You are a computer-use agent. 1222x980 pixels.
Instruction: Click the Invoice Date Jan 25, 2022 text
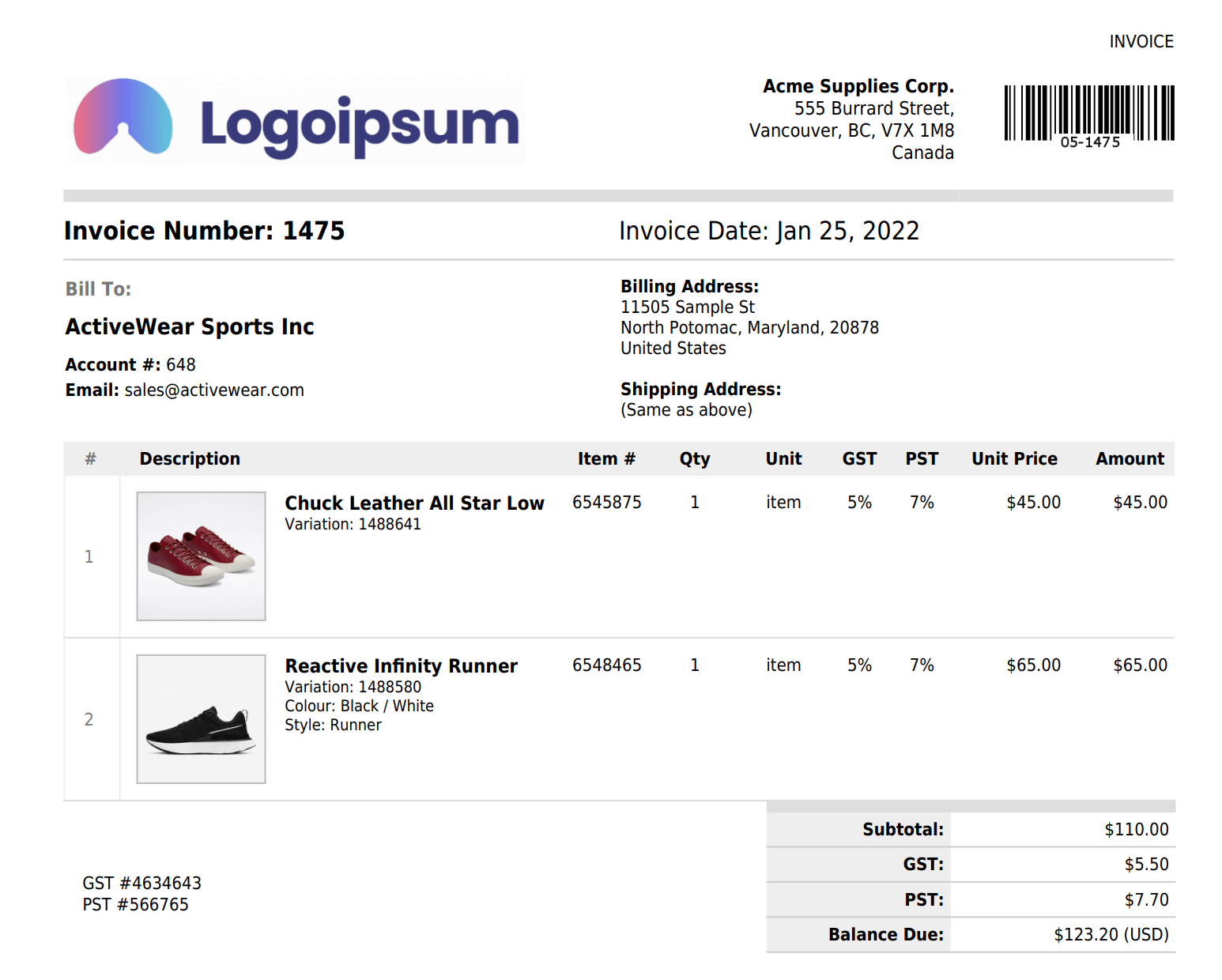[x=768, y=231]
